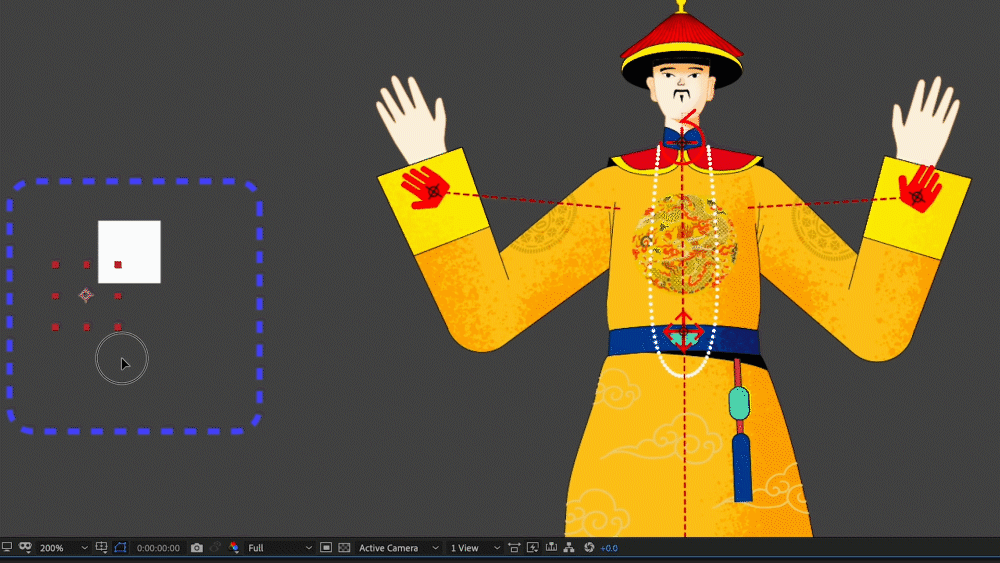Toggle the pixel aspect ratio correction icon
The height and width of the screenshot is (563, 1000).
pos(514,548)
